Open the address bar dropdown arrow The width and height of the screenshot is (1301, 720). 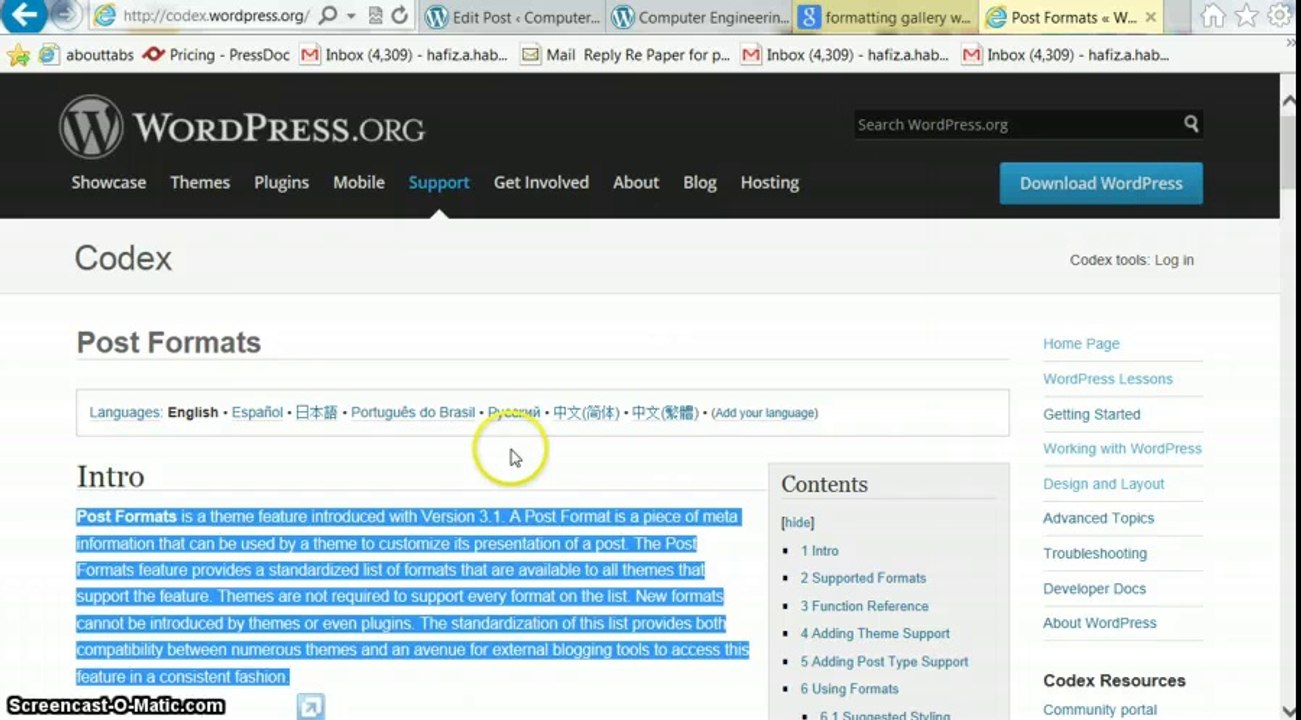[x=350, y=17]
